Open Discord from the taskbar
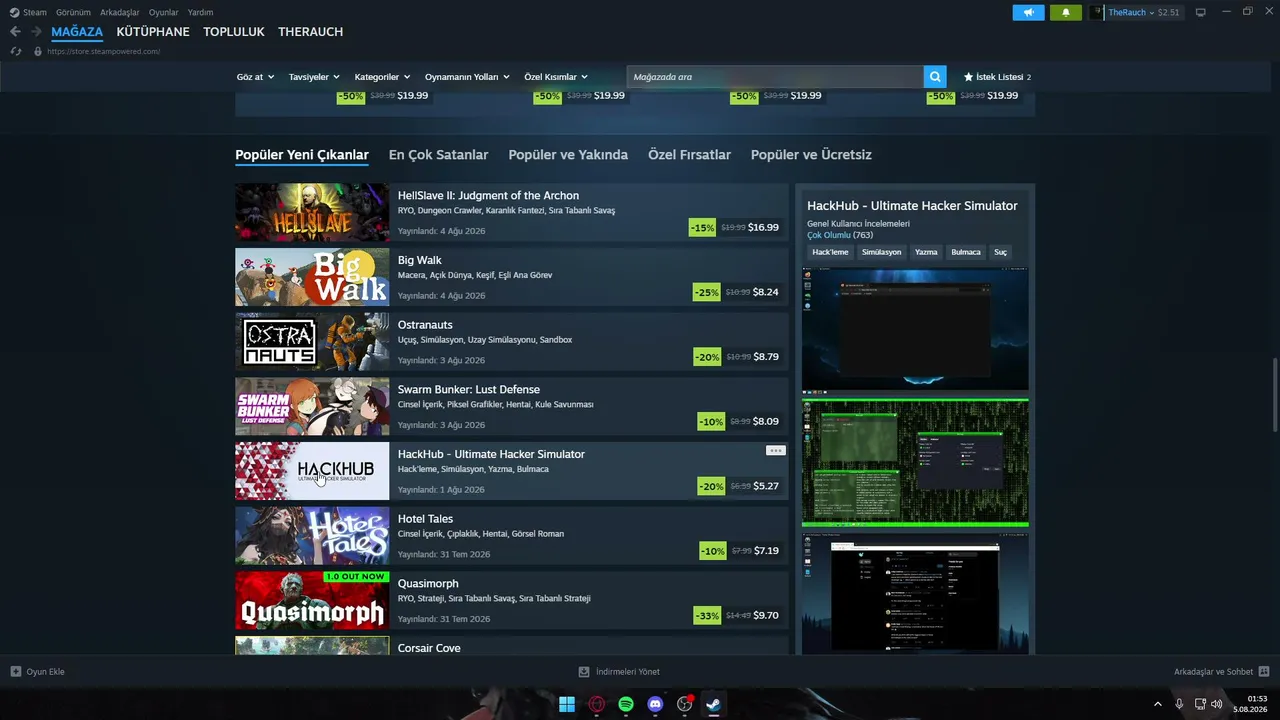 tap(655, 704)
